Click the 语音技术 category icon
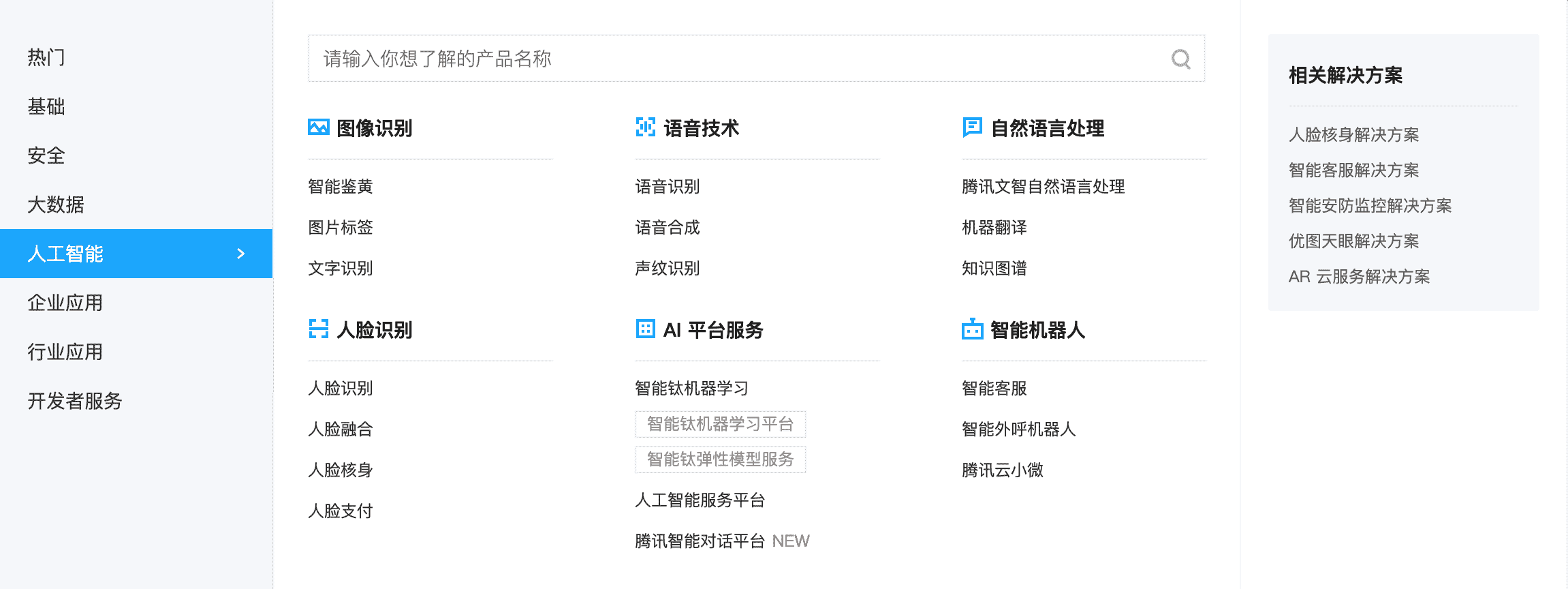 point(645,127)
